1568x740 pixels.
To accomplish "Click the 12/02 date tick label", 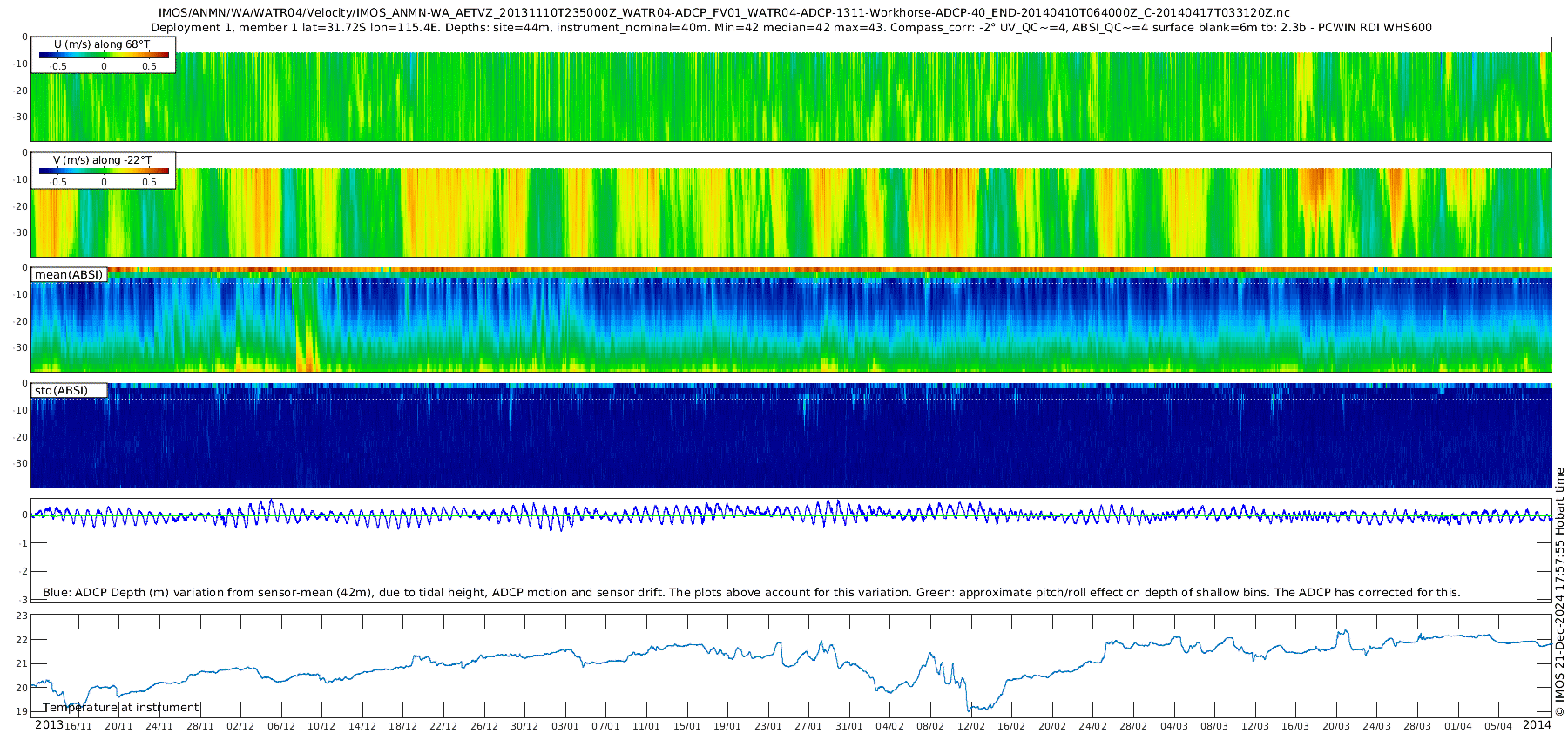I will [971, 727].
